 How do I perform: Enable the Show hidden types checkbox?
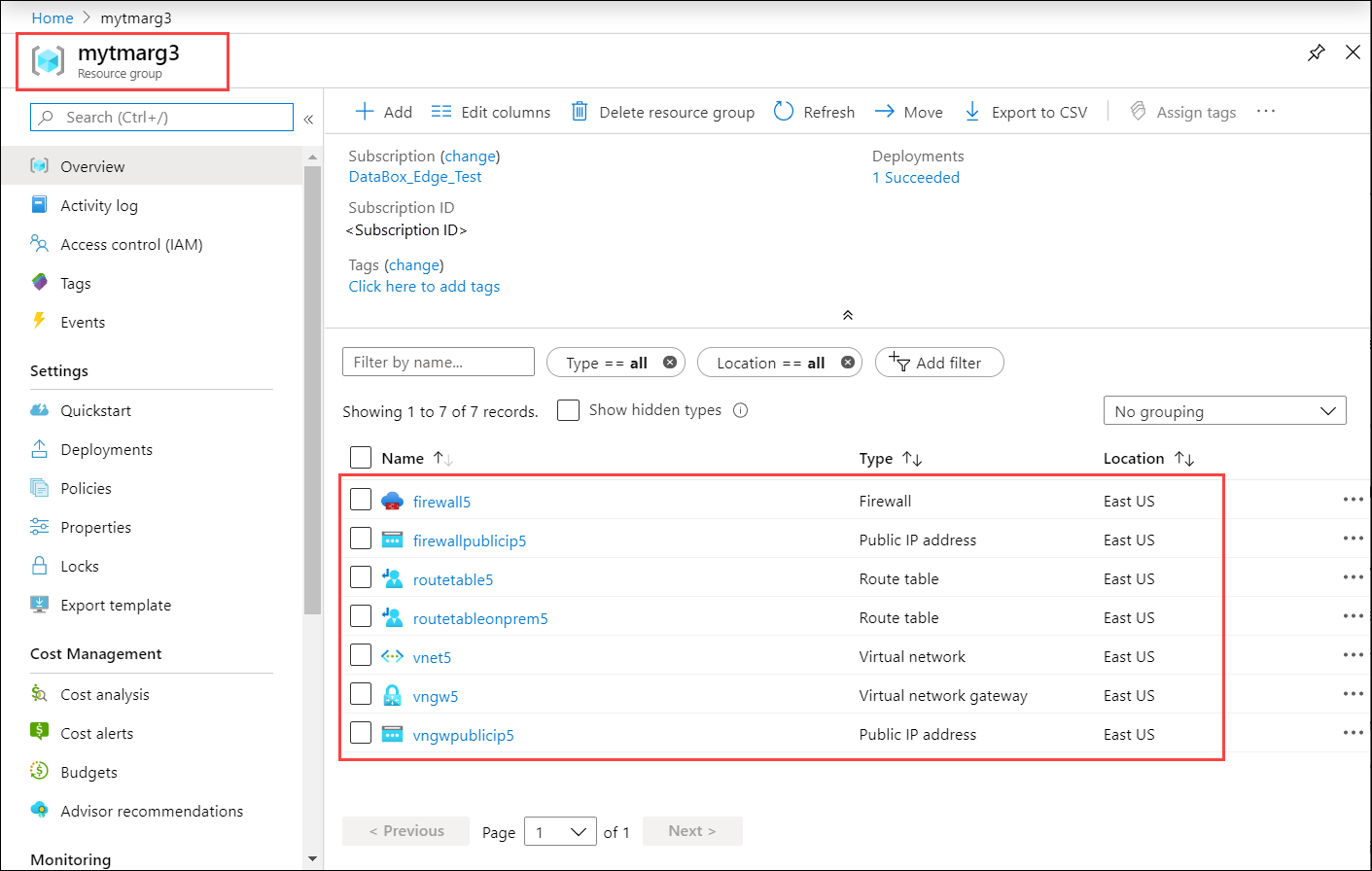pos(568,409)
